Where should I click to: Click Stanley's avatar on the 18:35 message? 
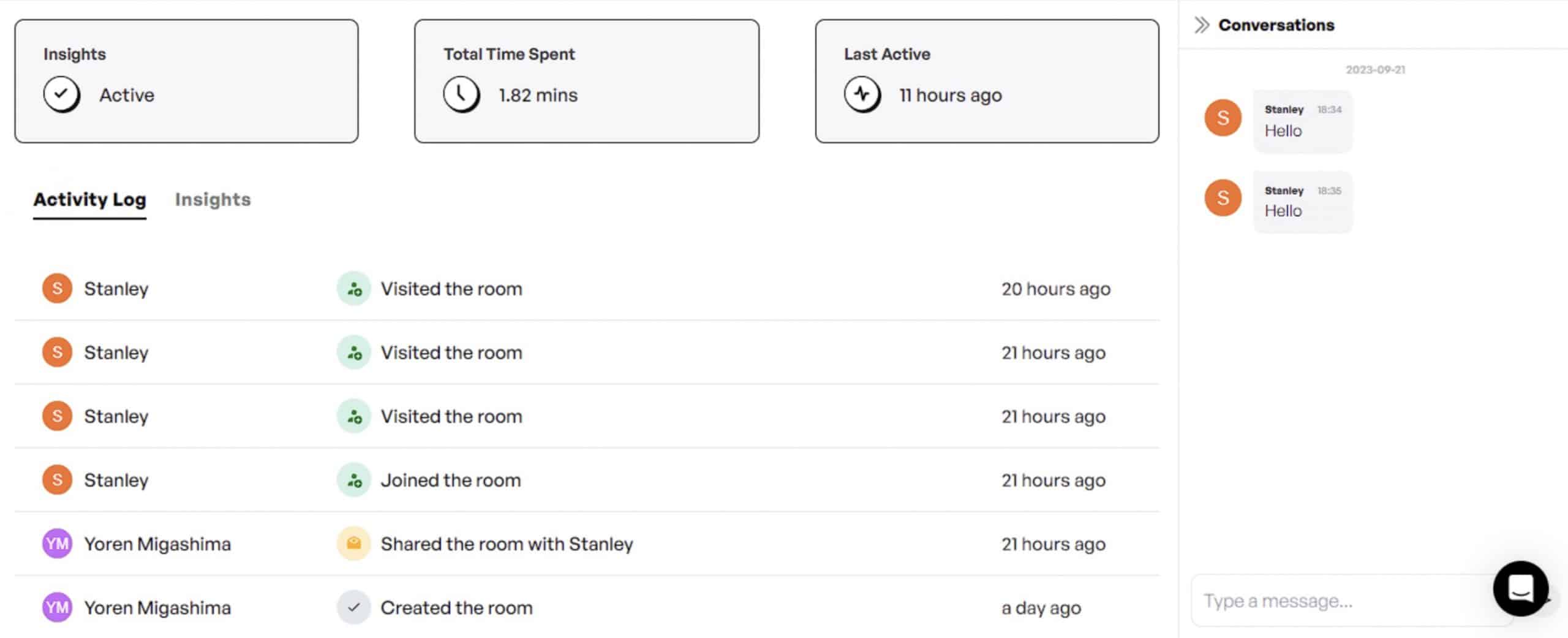(x=1223, y=197)
